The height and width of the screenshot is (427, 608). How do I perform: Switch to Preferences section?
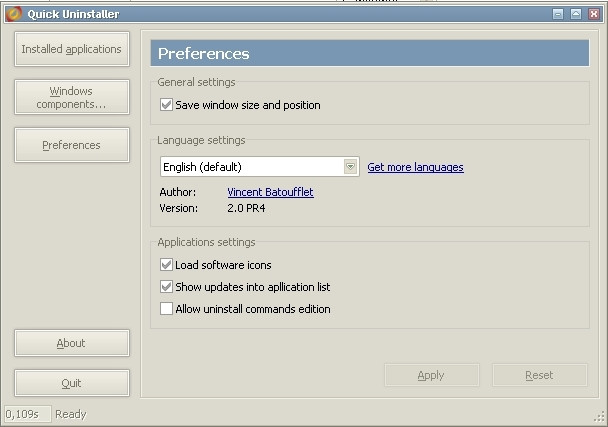72,145
